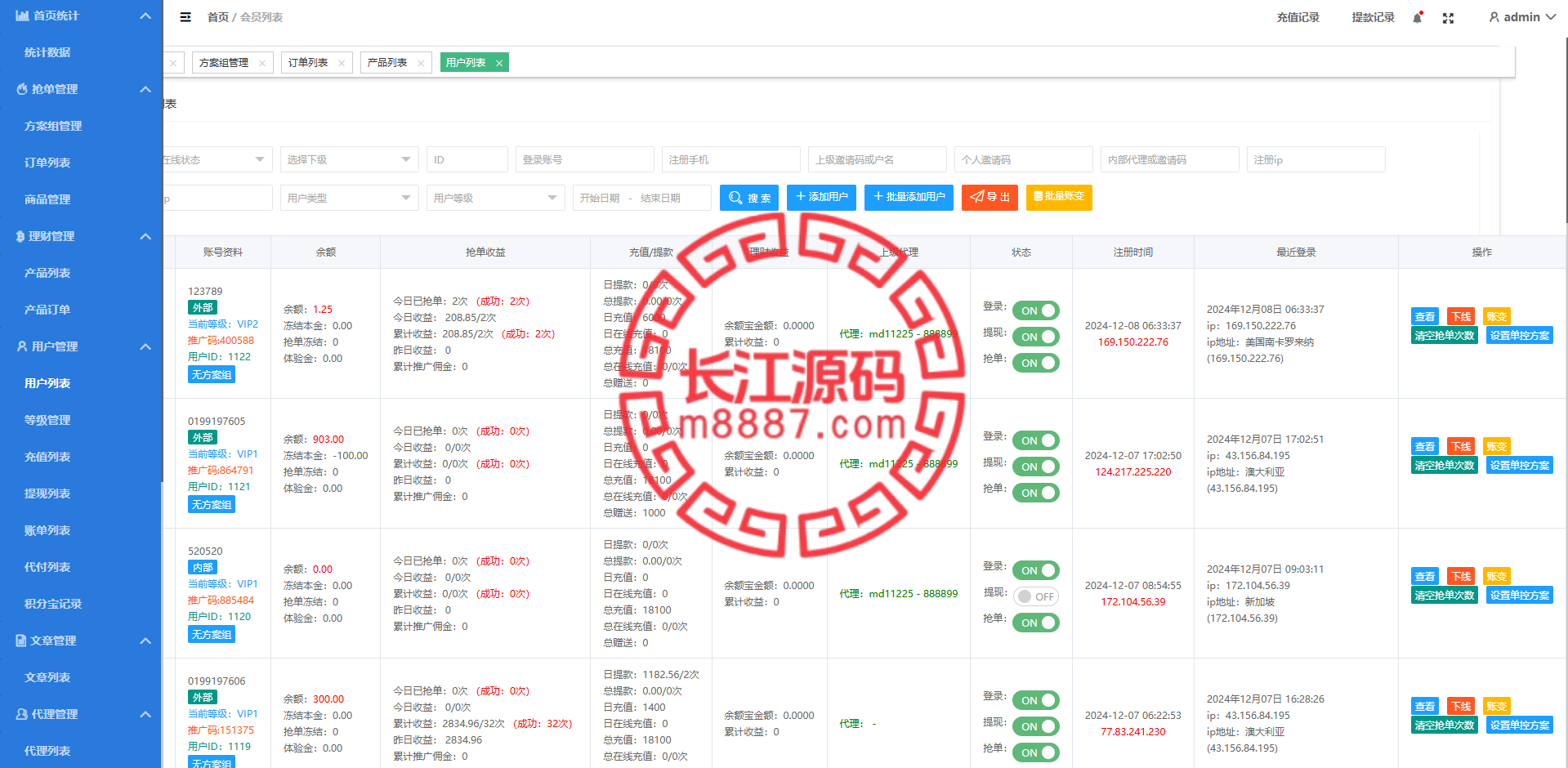Click the 无方案组 tag for user 123789

click(x=212, y=374)
